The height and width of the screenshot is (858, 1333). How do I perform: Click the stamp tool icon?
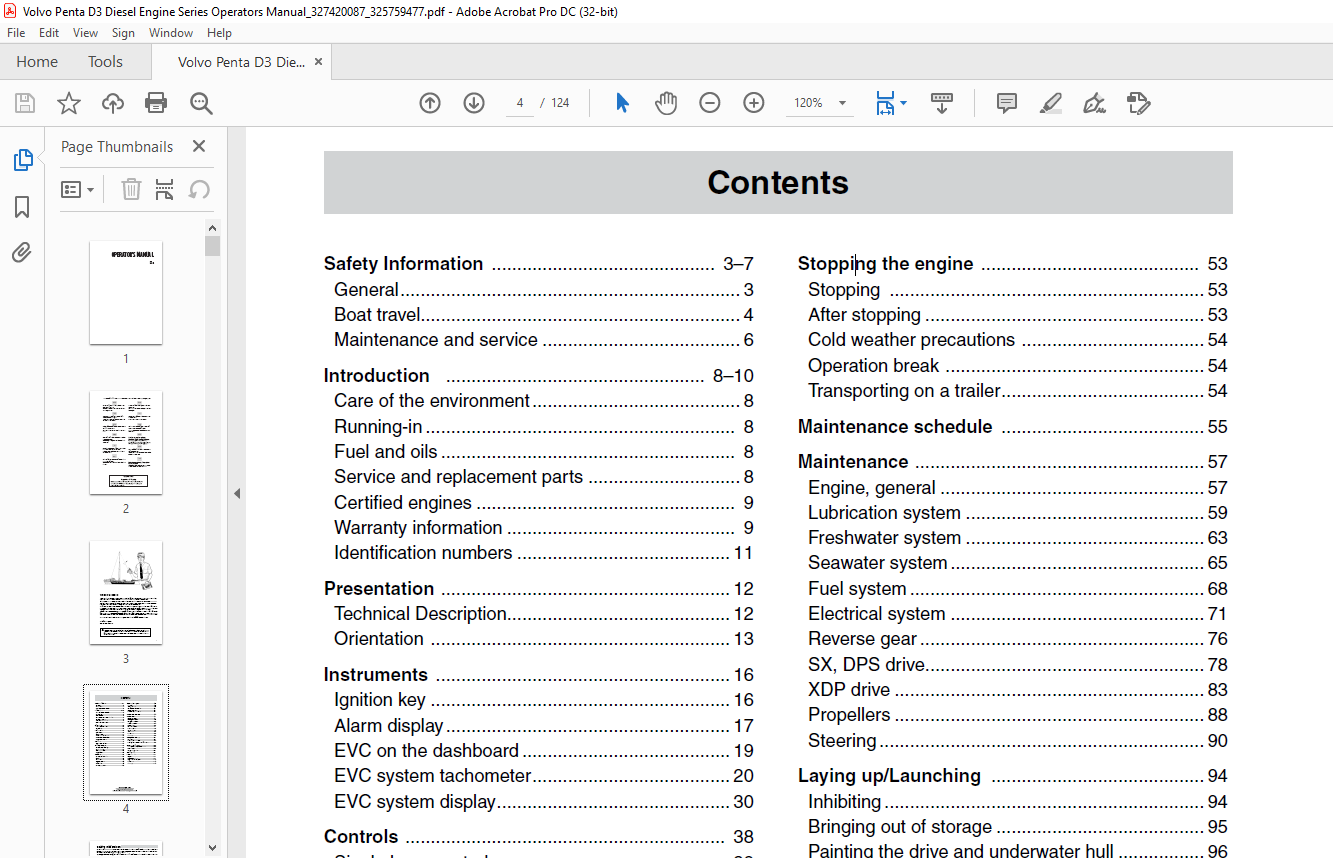(1138, 103)
